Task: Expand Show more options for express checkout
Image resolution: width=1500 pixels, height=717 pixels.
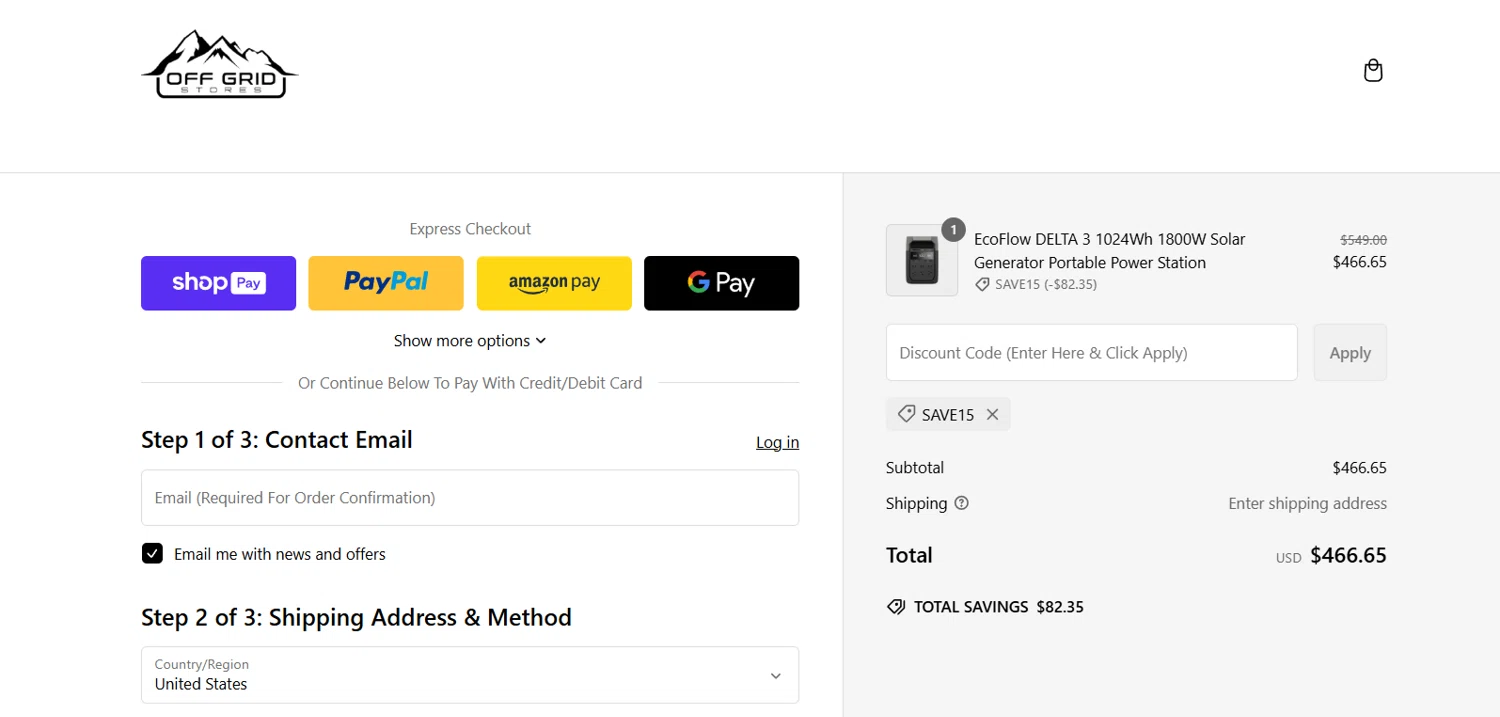Action: (470, 341)
